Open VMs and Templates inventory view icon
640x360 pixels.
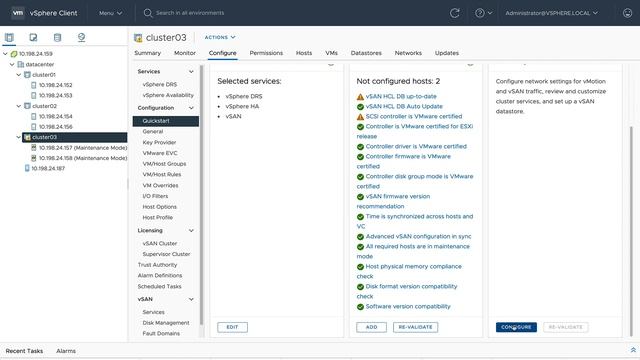pos(33,38)
